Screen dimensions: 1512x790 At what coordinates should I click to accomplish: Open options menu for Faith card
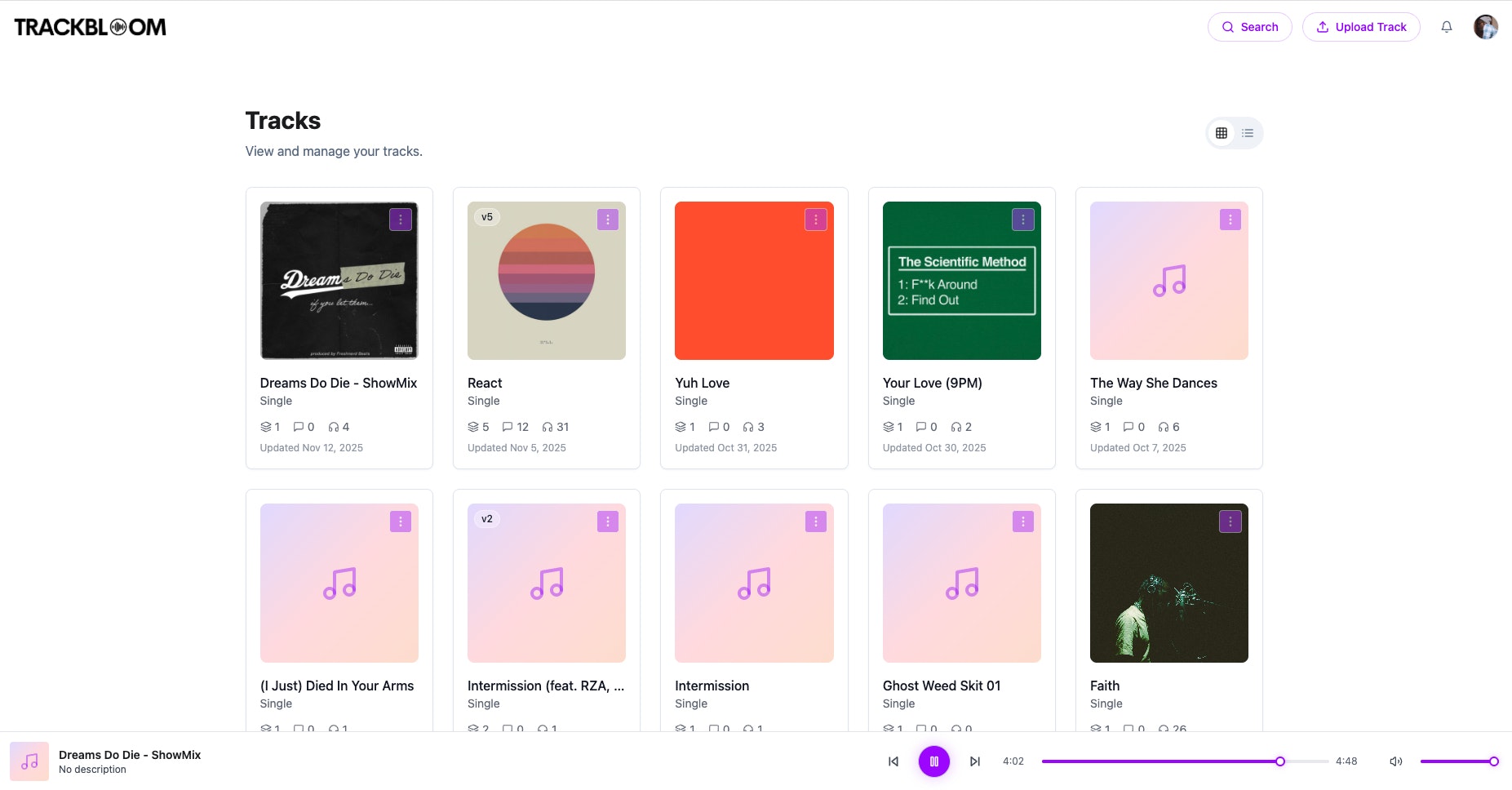pos(1230,521)
